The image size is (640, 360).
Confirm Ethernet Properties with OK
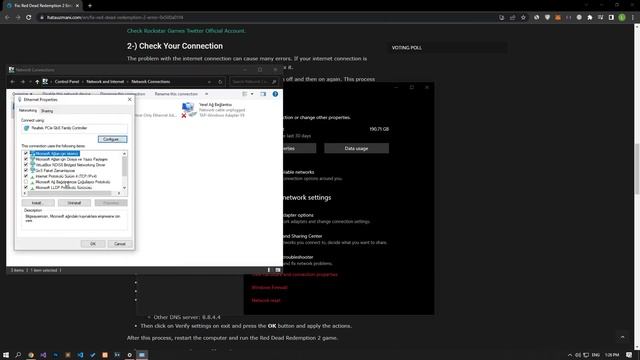[x=93, y=244]
